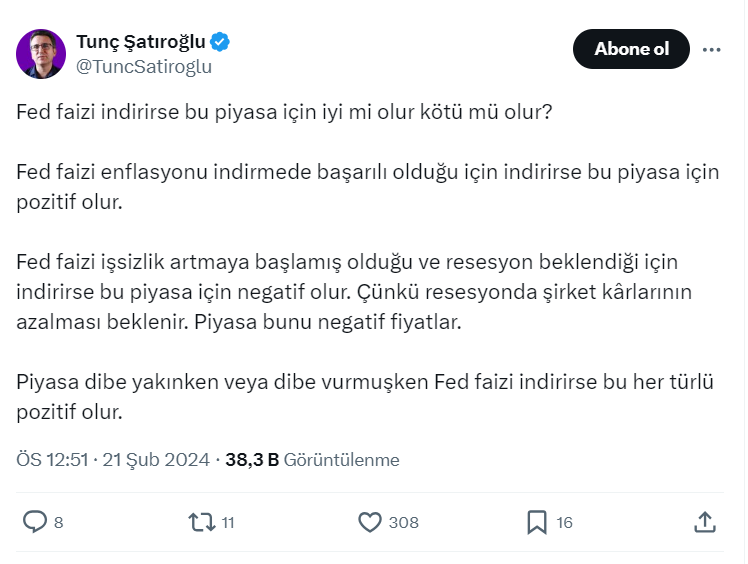Click the ÖS 12:51 · 21 Şub 2024 timestamp
Viewport: 748px width, 564px height.
pyautogui.click(x=114, y=460)
